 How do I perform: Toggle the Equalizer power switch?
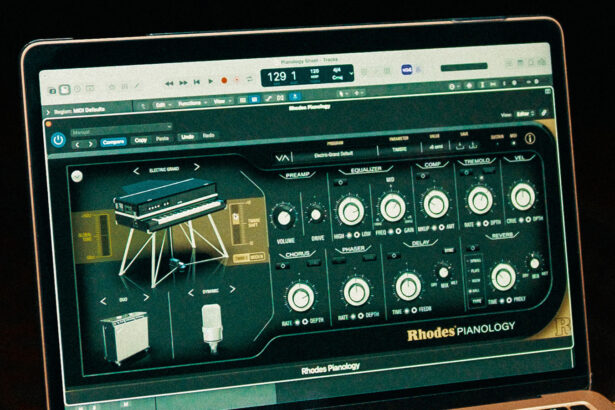pos(340,182)
